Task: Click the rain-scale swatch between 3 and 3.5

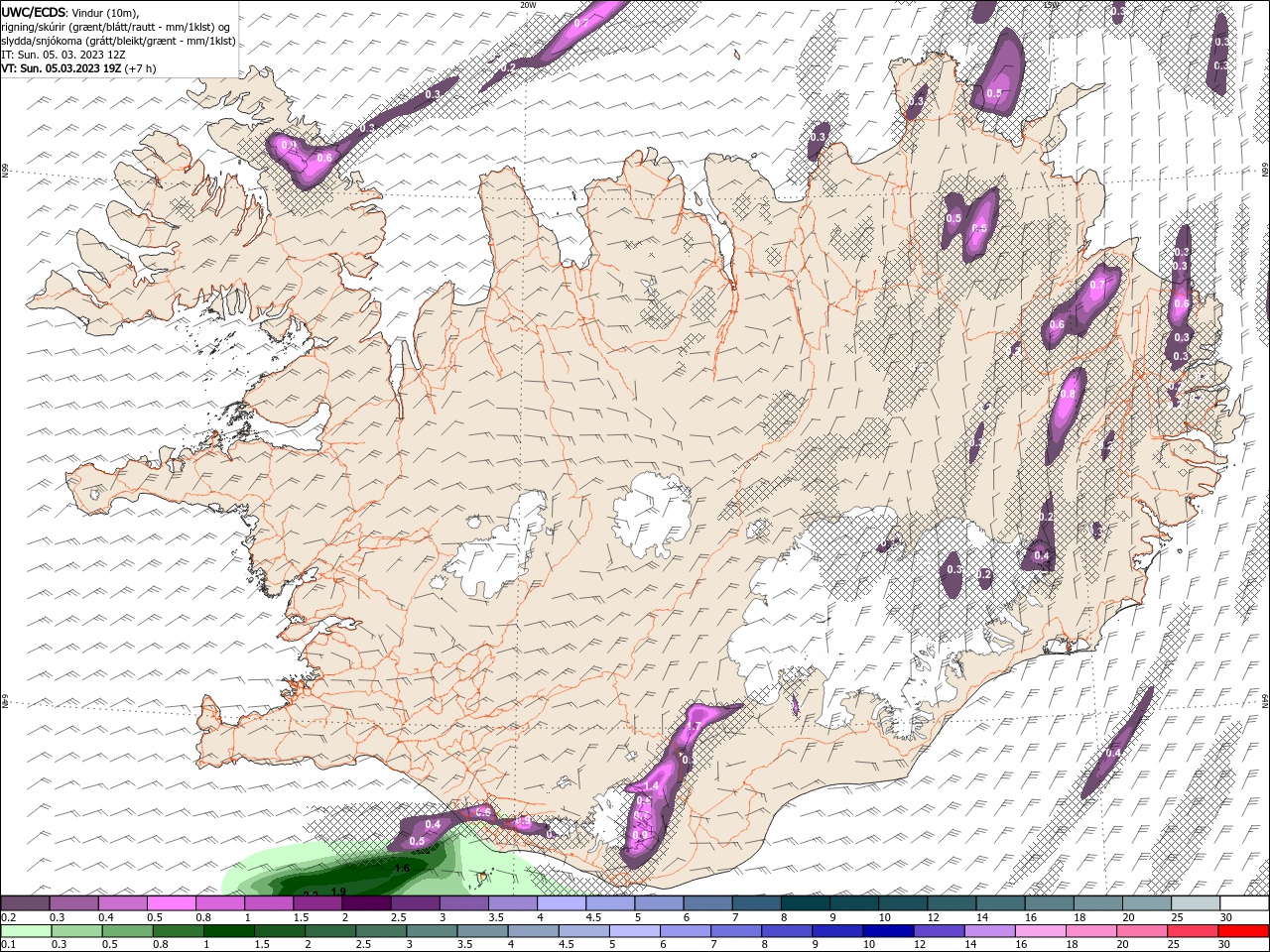Action: 431,931
